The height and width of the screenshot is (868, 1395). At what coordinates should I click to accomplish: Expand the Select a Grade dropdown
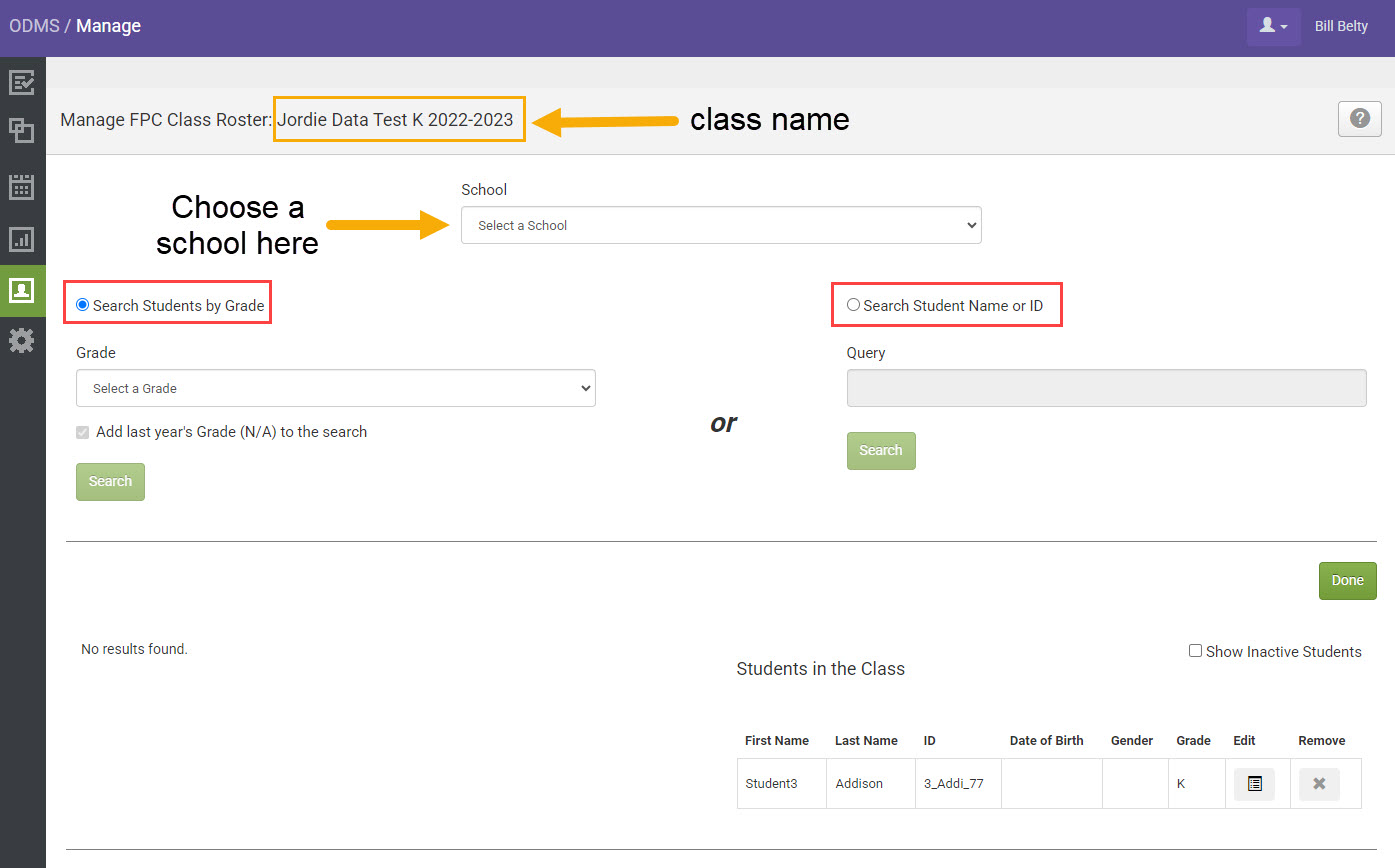coord(335,387)
